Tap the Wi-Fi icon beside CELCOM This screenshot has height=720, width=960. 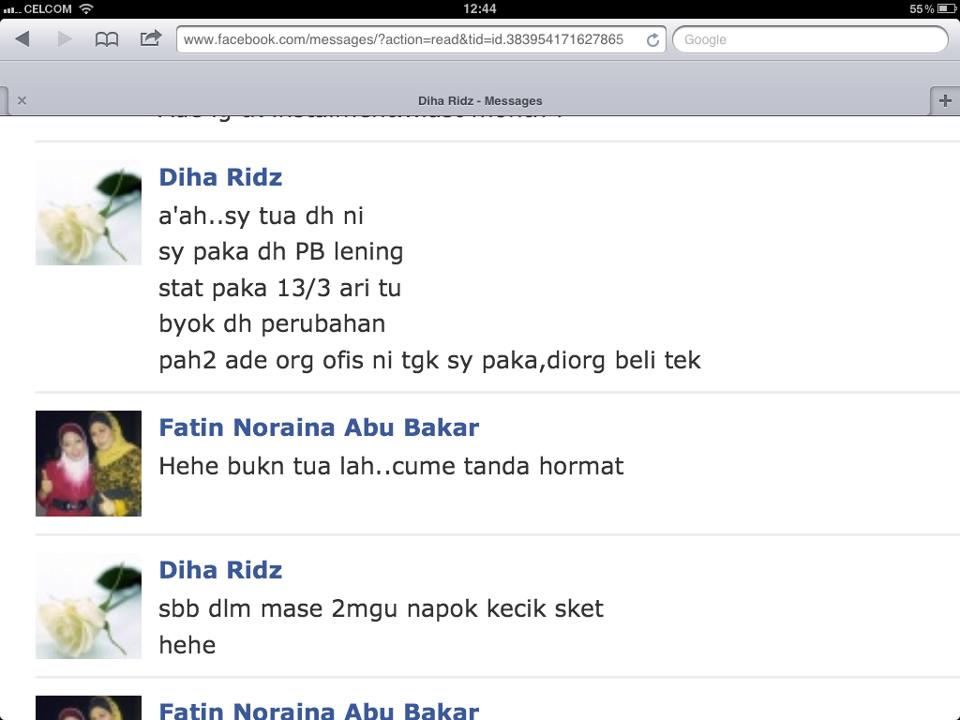pyautogui.click(x=86, y=9)
